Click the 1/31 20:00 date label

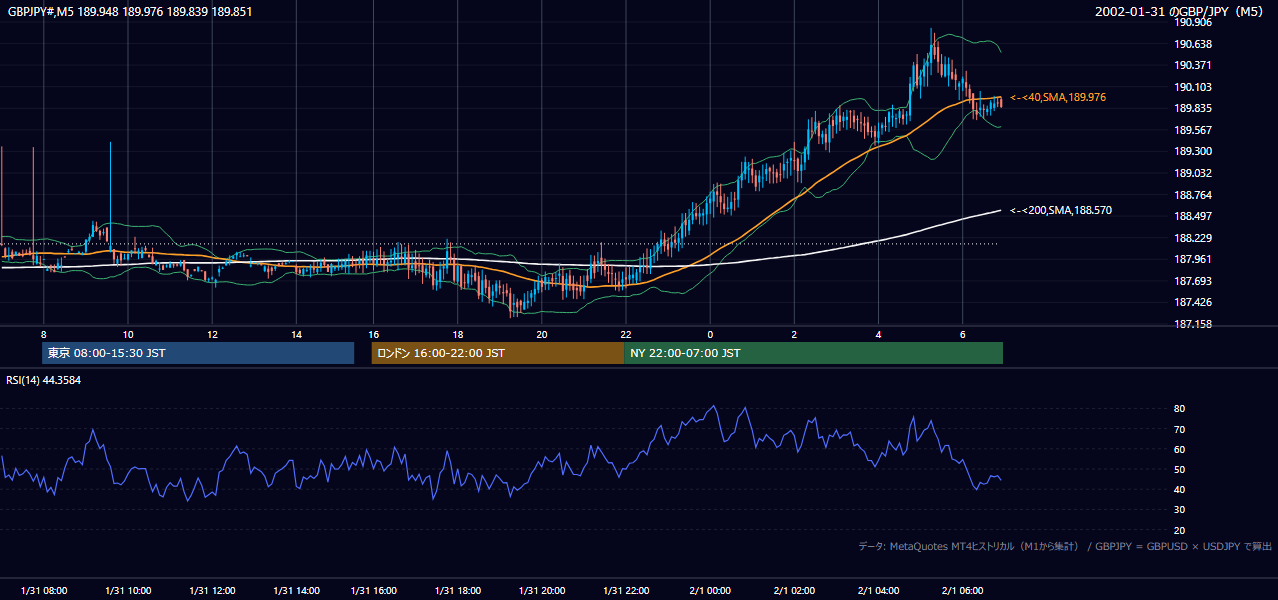[541, 591]
